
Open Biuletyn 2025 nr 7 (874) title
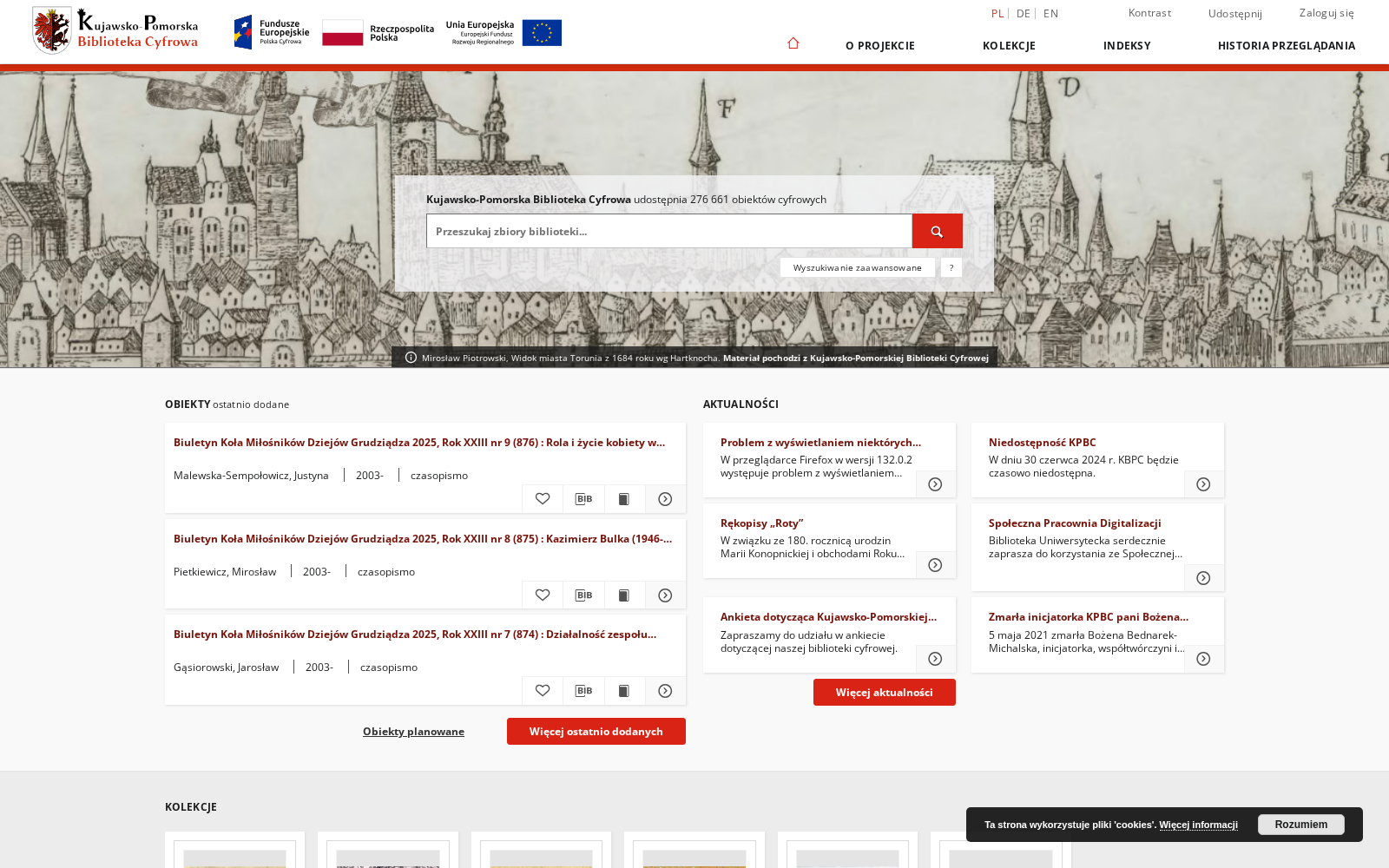pyautogui.click(x=415, y=635)
